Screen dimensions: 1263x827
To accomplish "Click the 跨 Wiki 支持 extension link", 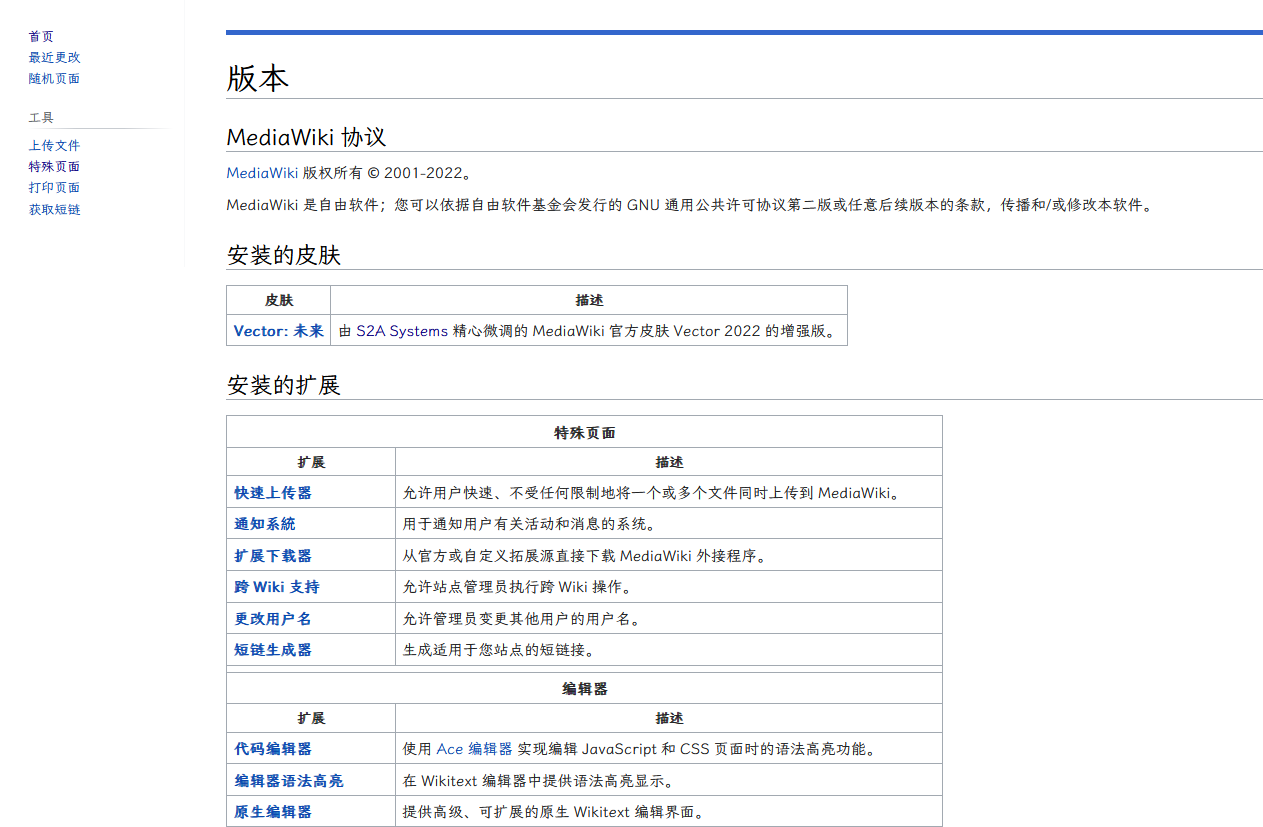I will coord(277,586).
